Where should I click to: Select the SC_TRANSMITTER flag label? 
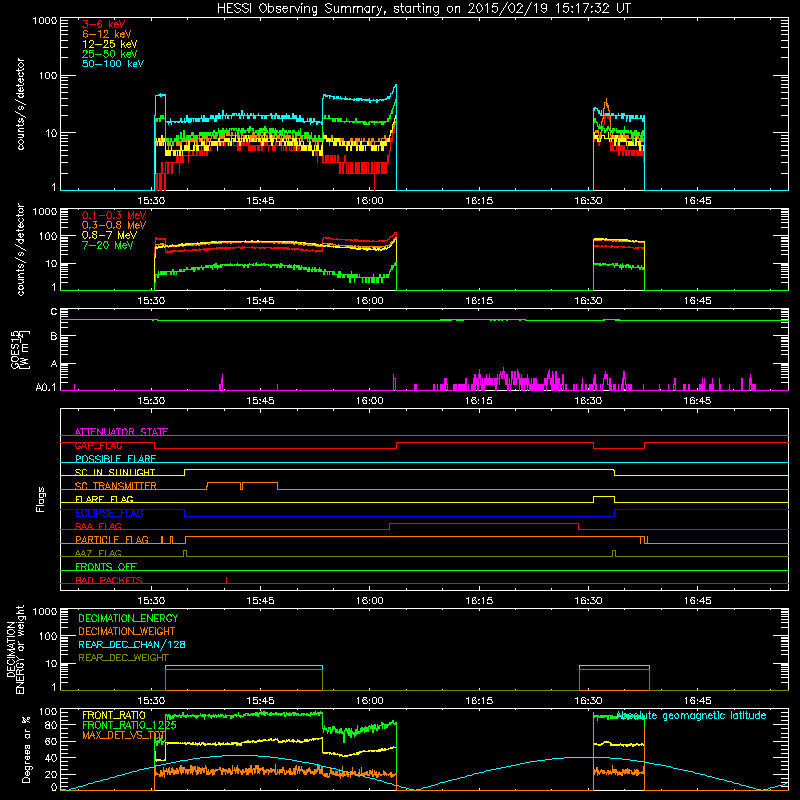tap(115, 486)
